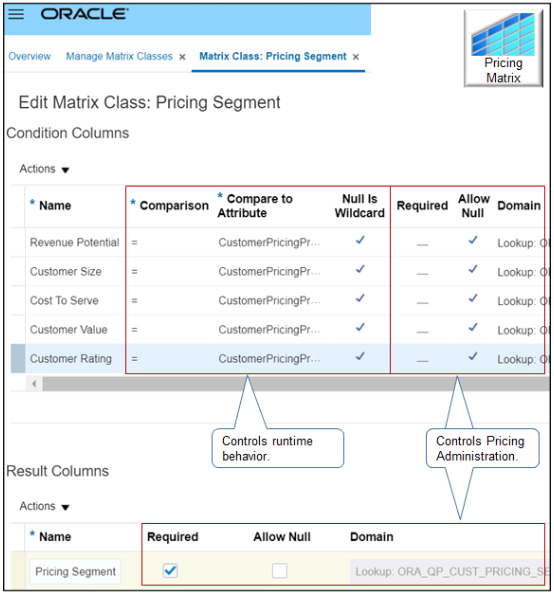554x594 pixels.
Task: Click Null Is Wildcard checkmark for Revenue Potential
Action: tap(360, 240)
